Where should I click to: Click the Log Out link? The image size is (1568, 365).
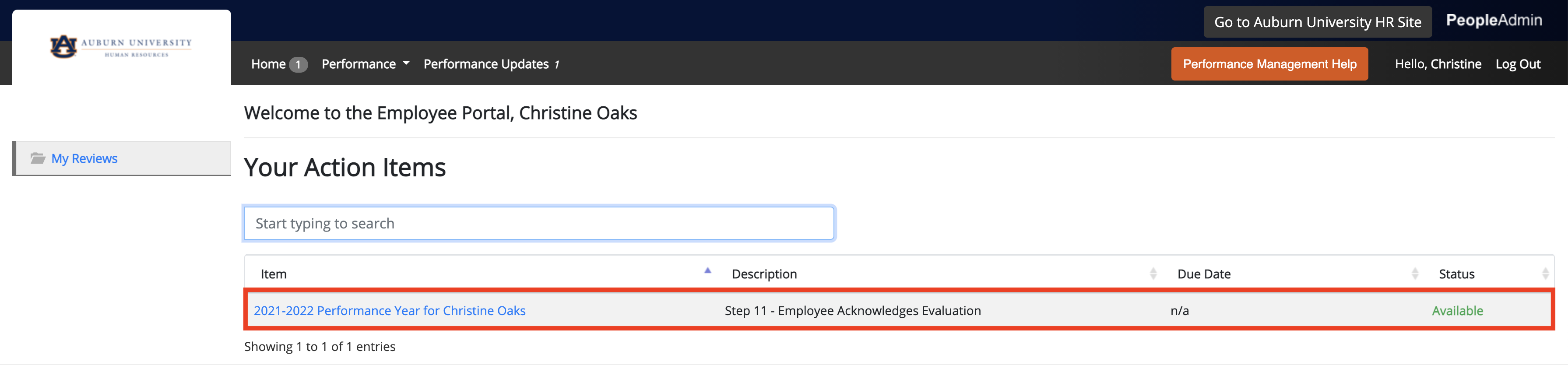click(x=1518, y=64)
